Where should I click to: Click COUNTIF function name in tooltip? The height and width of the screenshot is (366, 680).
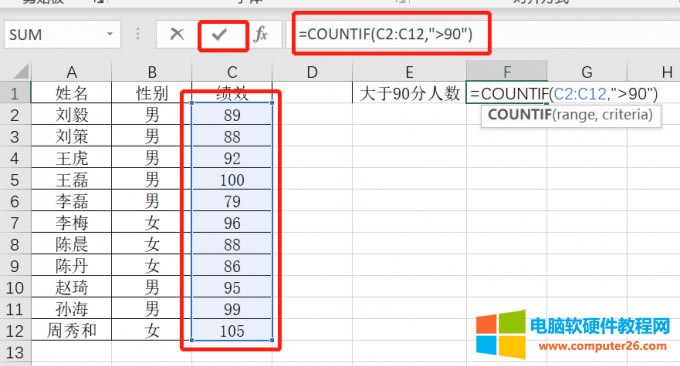pyautogui.click(x=519, y=115)
